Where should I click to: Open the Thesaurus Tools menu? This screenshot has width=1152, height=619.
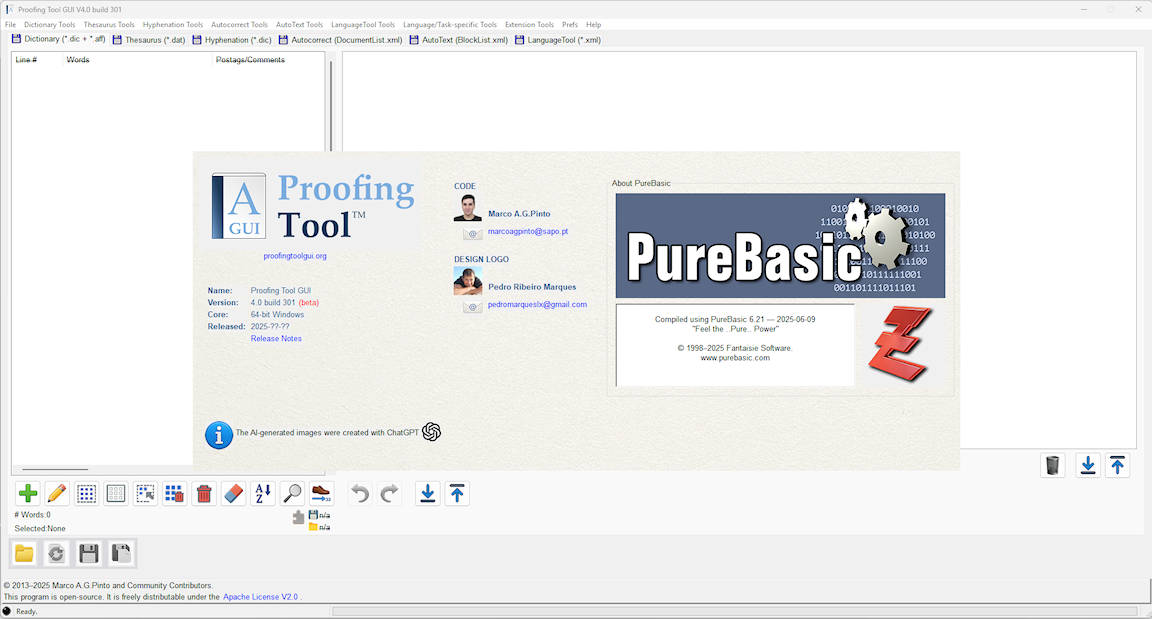(109, 24)
